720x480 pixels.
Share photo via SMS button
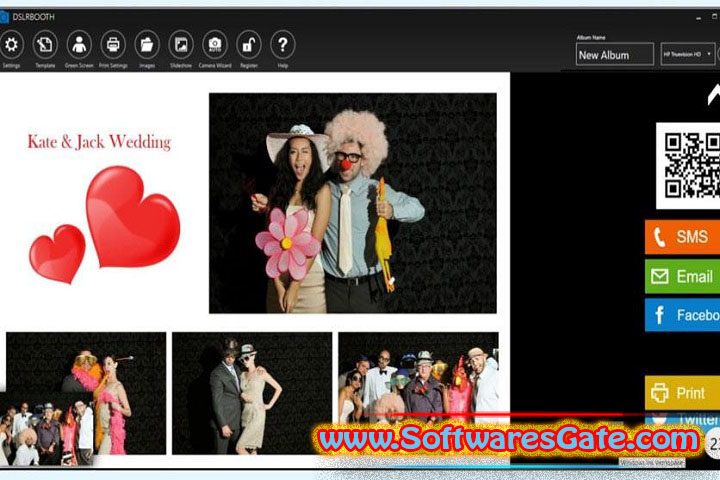click(682, 237)
